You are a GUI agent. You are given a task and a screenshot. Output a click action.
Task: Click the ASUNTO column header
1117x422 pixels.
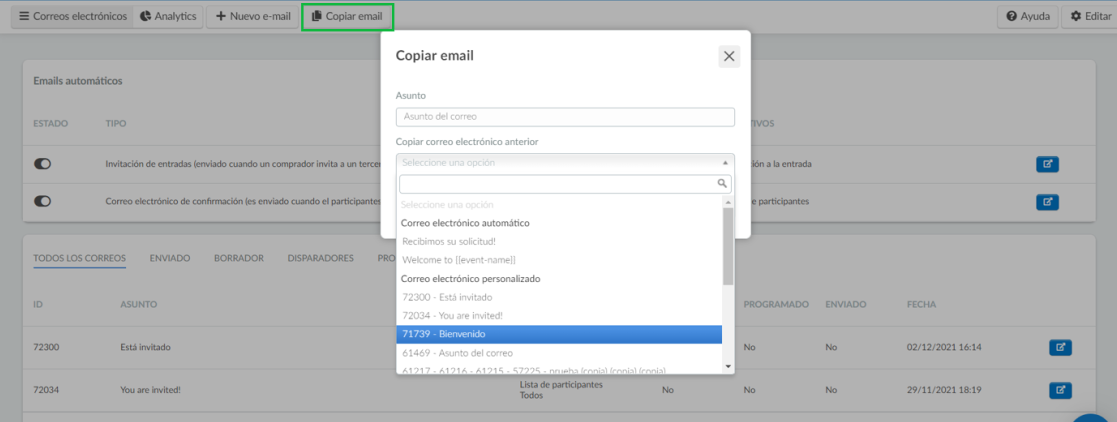139,304
